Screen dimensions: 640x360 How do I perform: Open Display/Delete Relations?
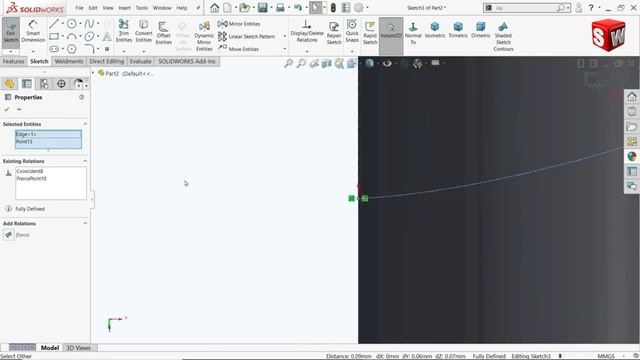tap(307, 31)
